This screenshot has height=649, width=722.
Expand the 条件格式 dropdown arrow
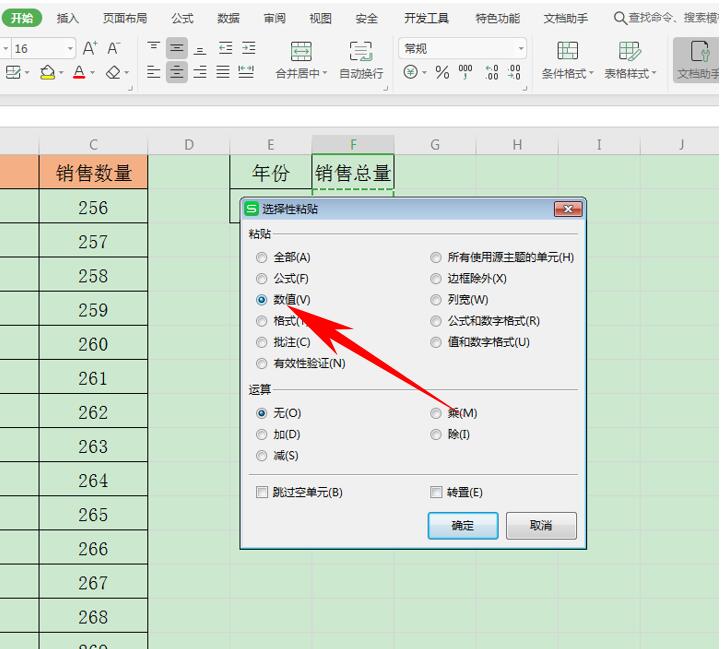(x=591, y=73)
